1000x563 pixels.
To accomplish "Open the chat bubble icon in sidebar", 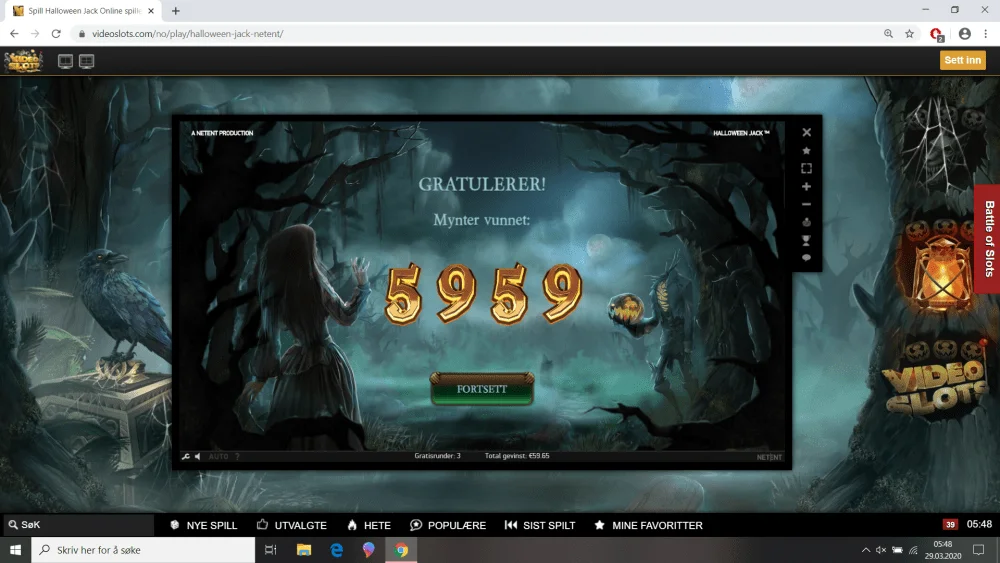I will (x=806, y=258).
